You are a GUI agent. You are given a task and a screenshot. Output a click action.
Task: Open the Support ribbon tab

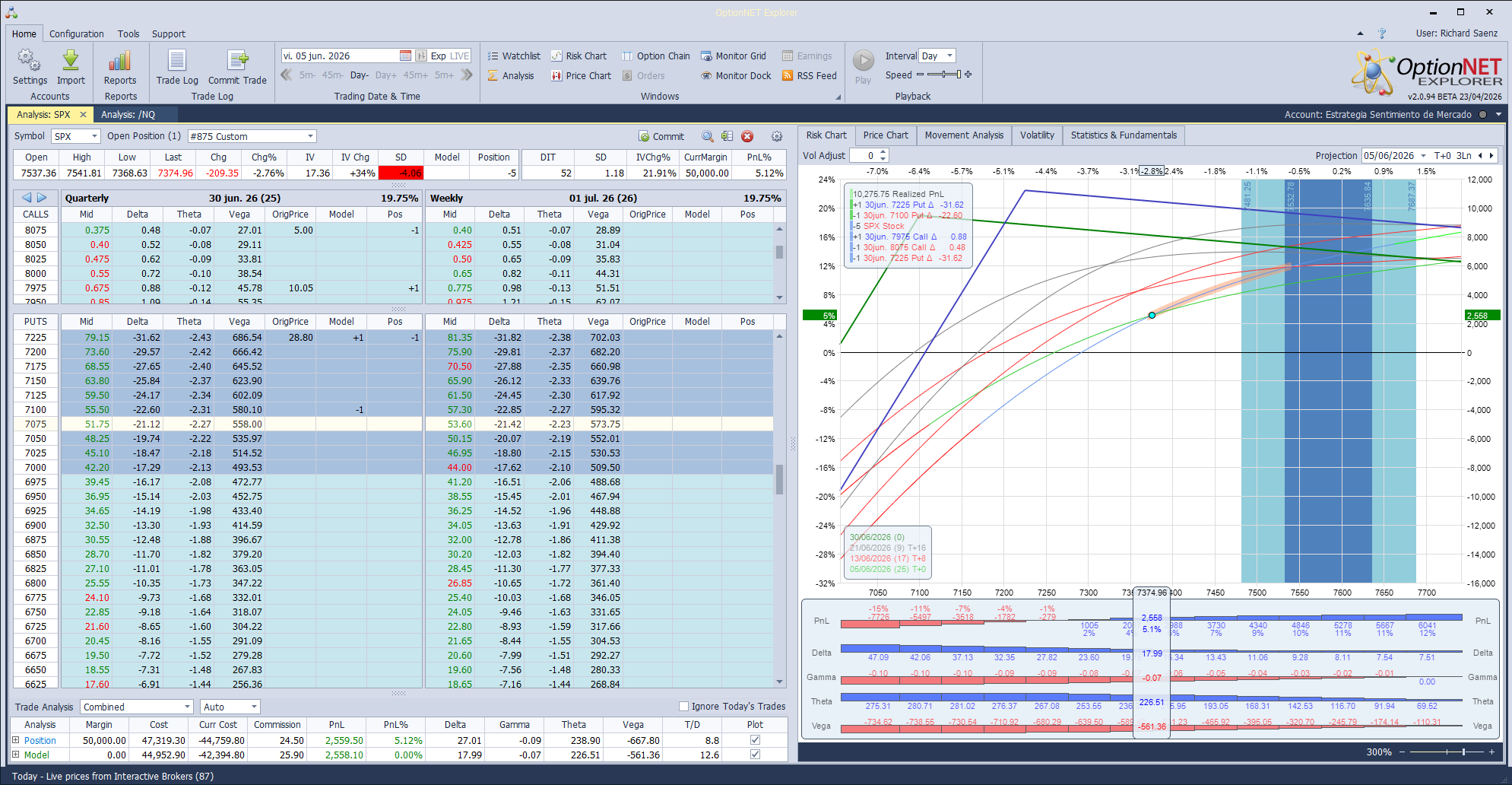pos(169,33)
